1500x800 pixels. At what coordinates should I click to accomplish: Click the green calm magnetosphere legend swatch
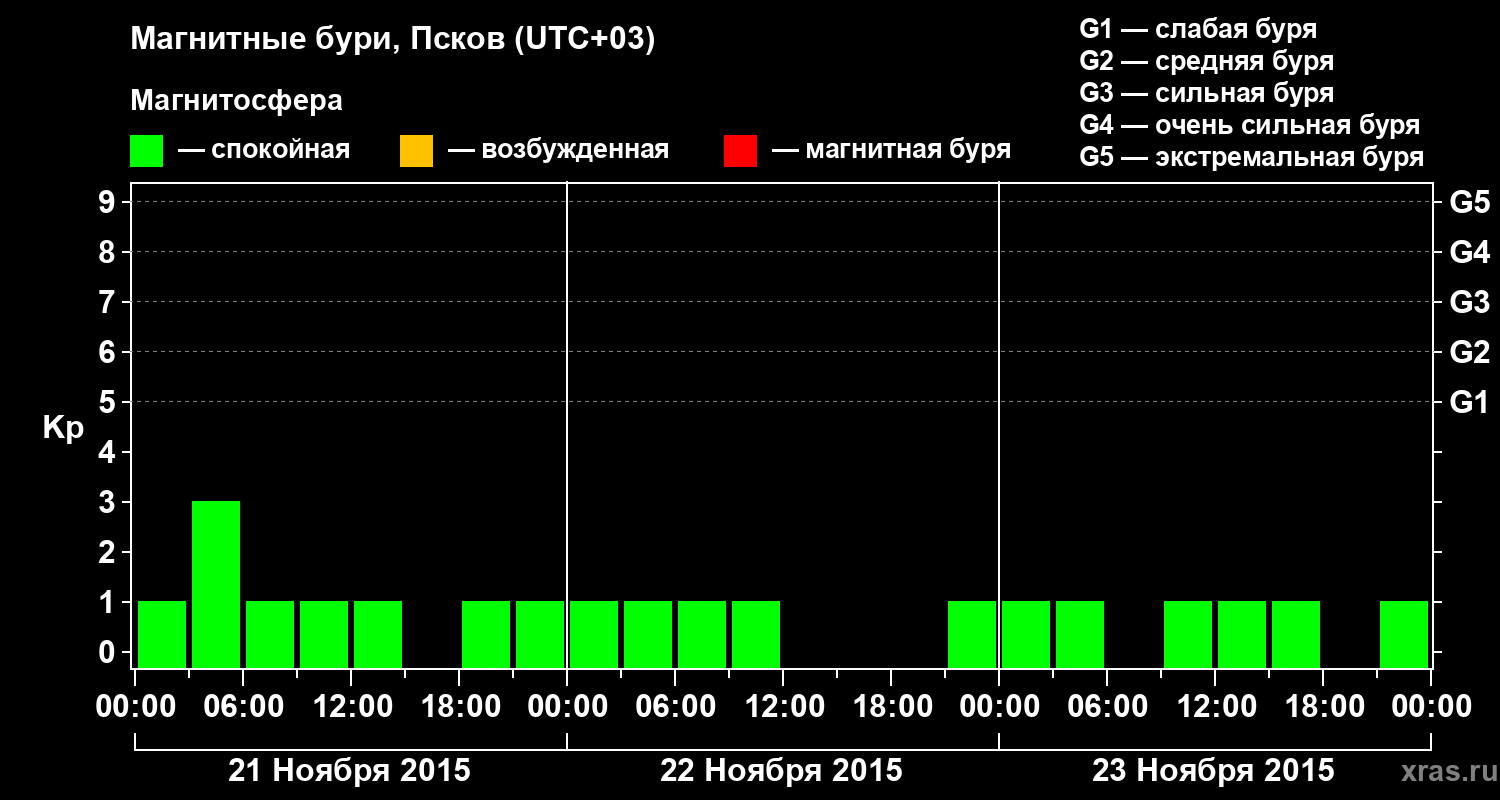147,151
